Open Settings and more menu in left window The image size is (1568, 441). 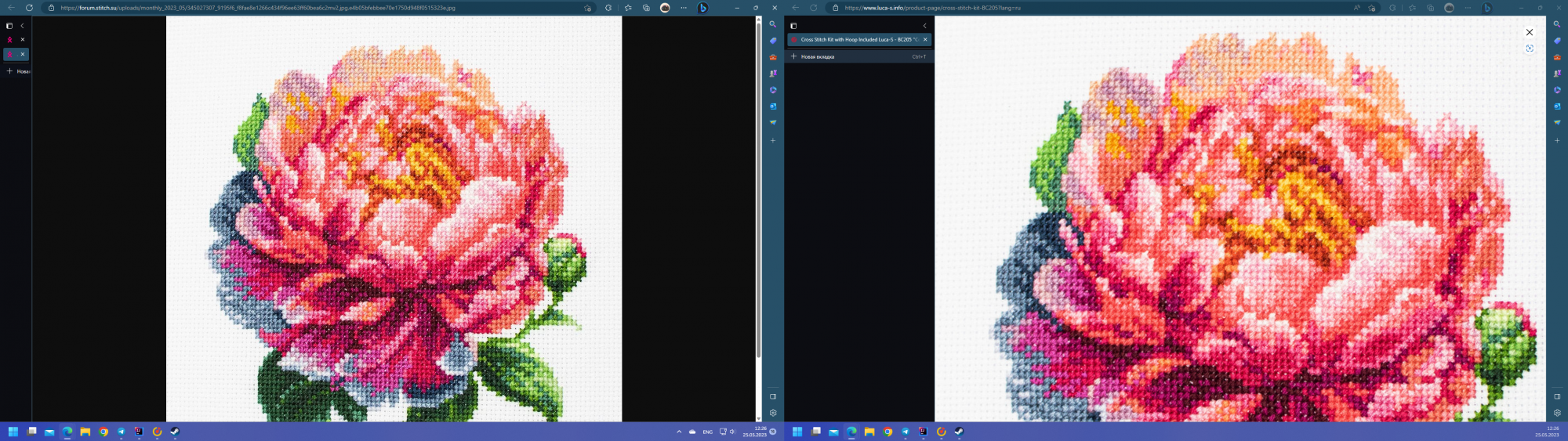pyautogui.click(x=684, y=8)
